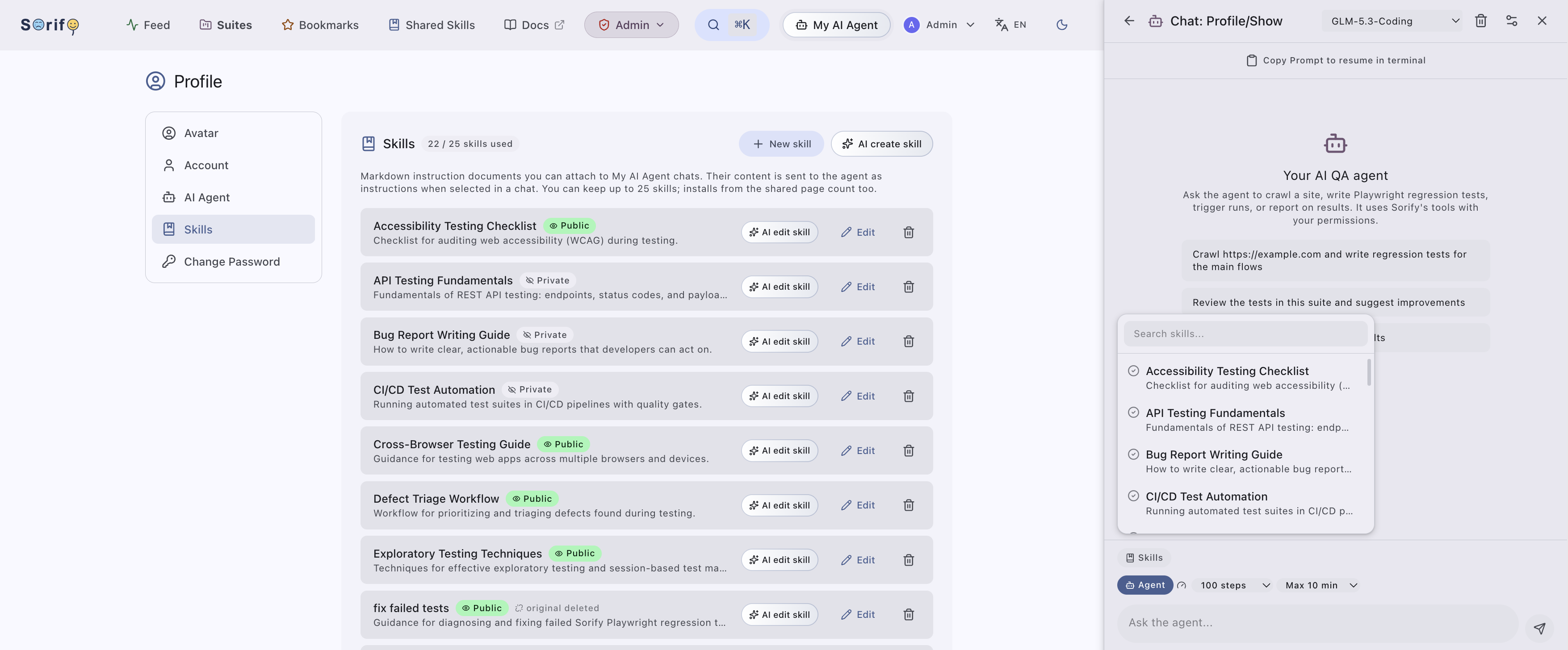Edit the Cross-Browser Testing Guide skill
Image resolution: width=1568 pixels, height=650 pixels.
point(857,450)
